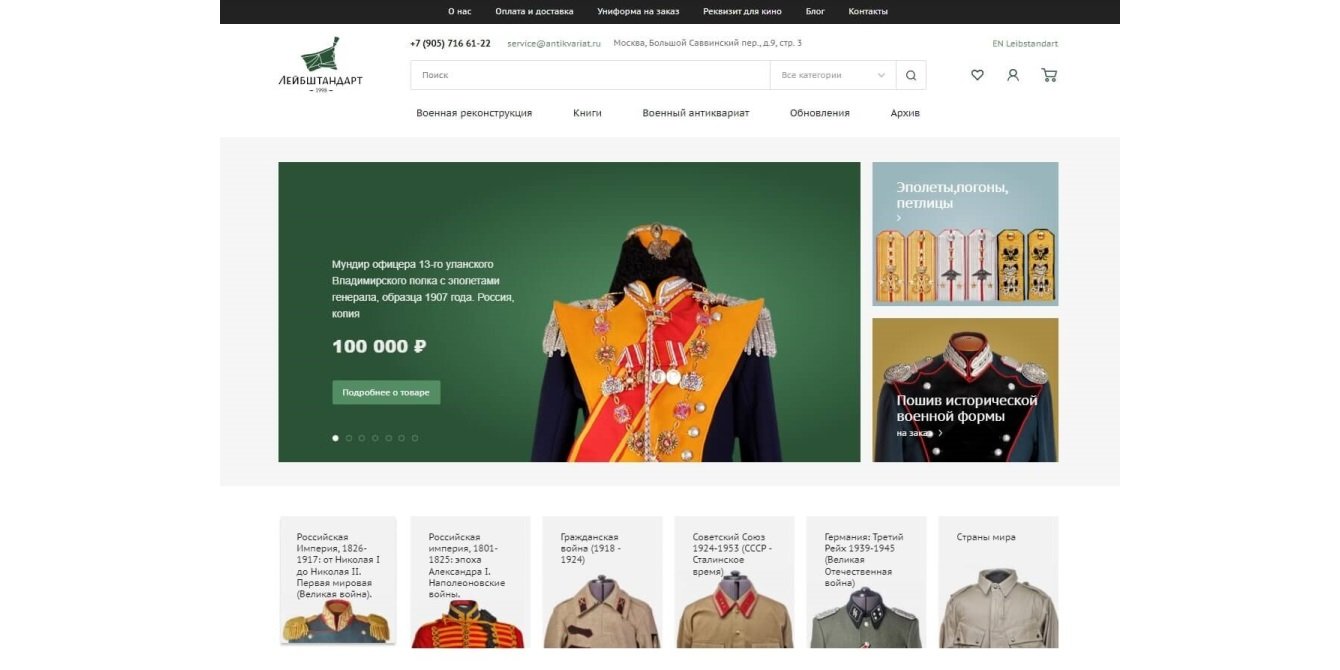
Task: Click the arrow next to 'на заказ'
Action: pyautogui.click(x=940, y=433)
